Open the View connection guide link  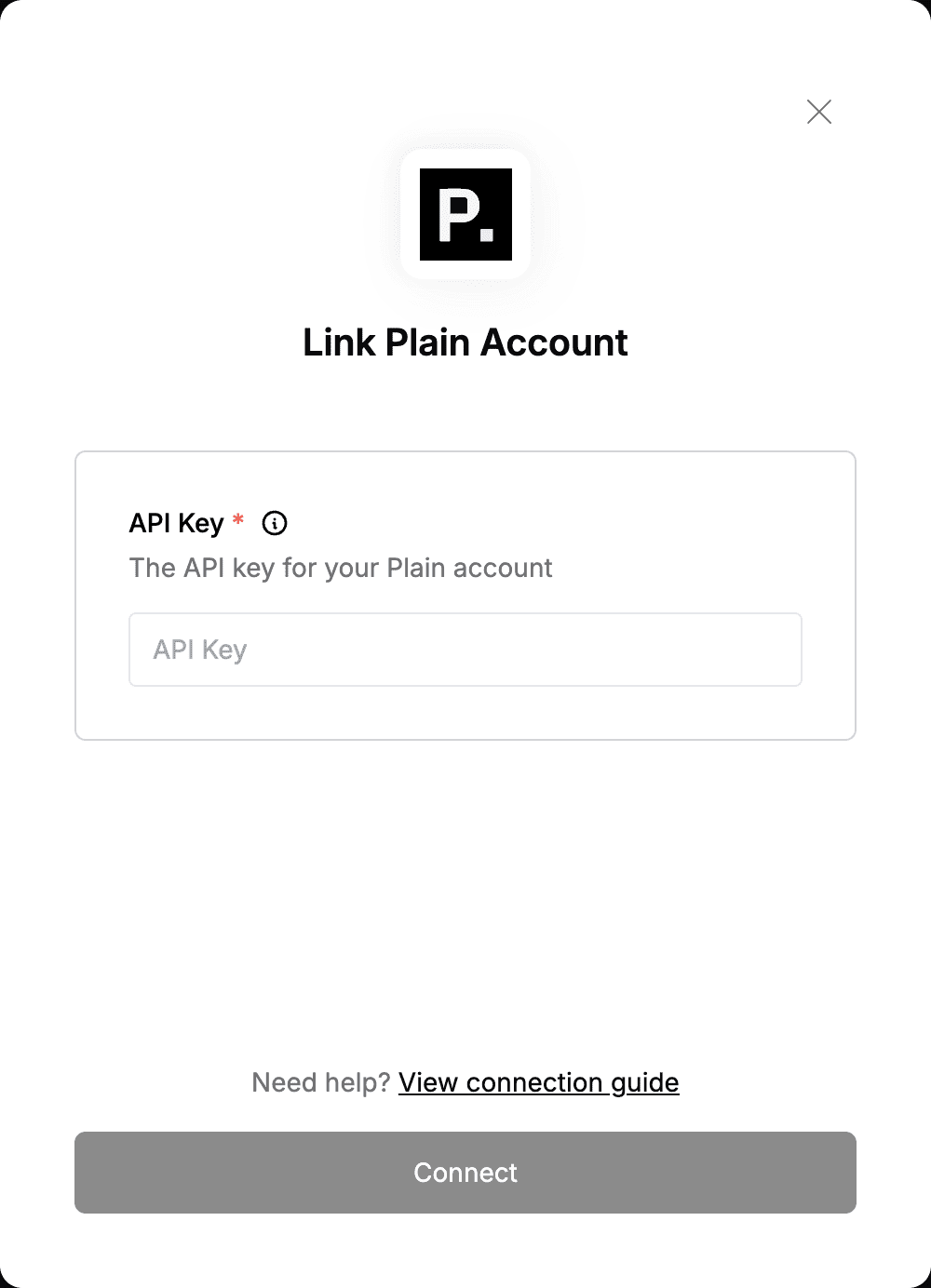tap(539, 1082)
